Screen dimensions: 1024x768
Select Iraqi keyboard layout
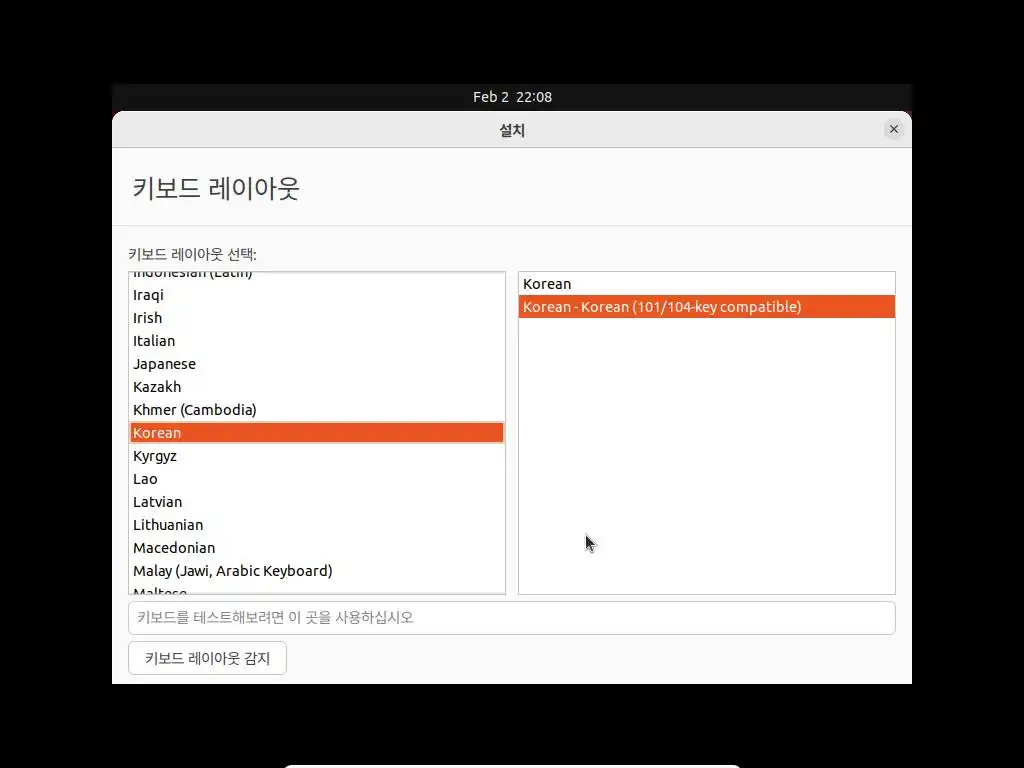tap(317, 295)
